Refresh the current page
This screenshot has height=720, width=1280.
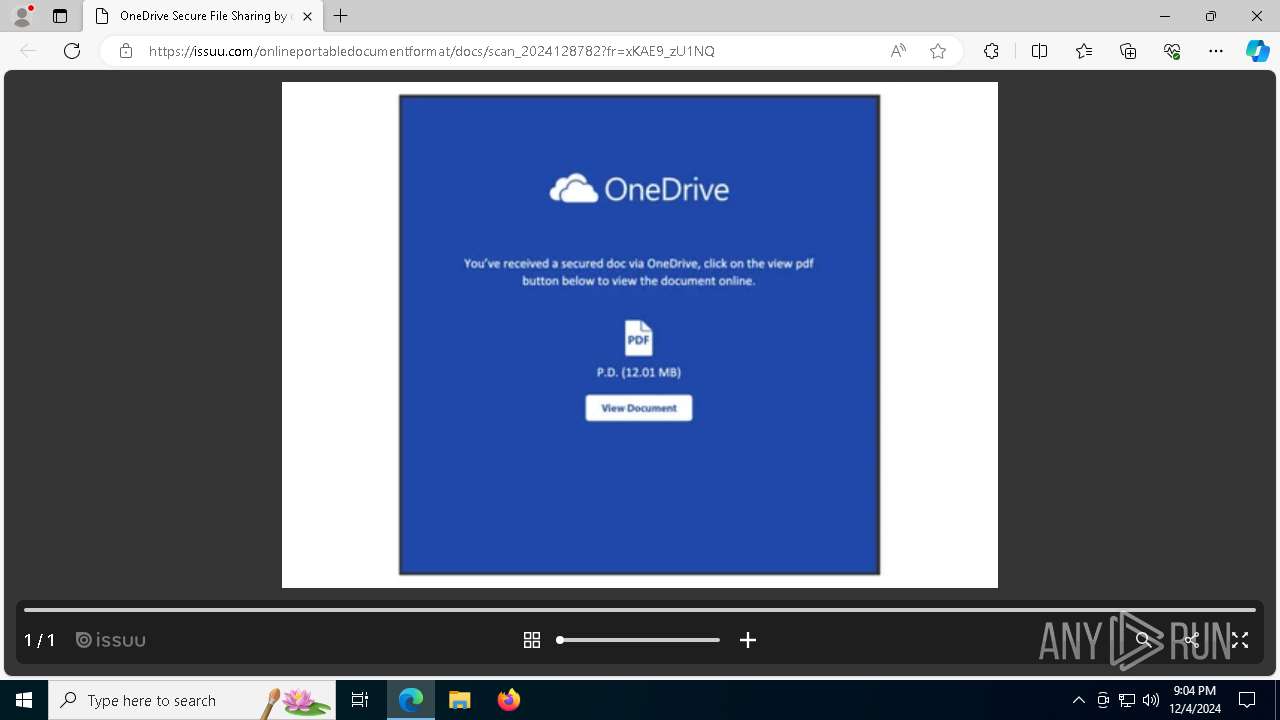(x=72, y=51)
